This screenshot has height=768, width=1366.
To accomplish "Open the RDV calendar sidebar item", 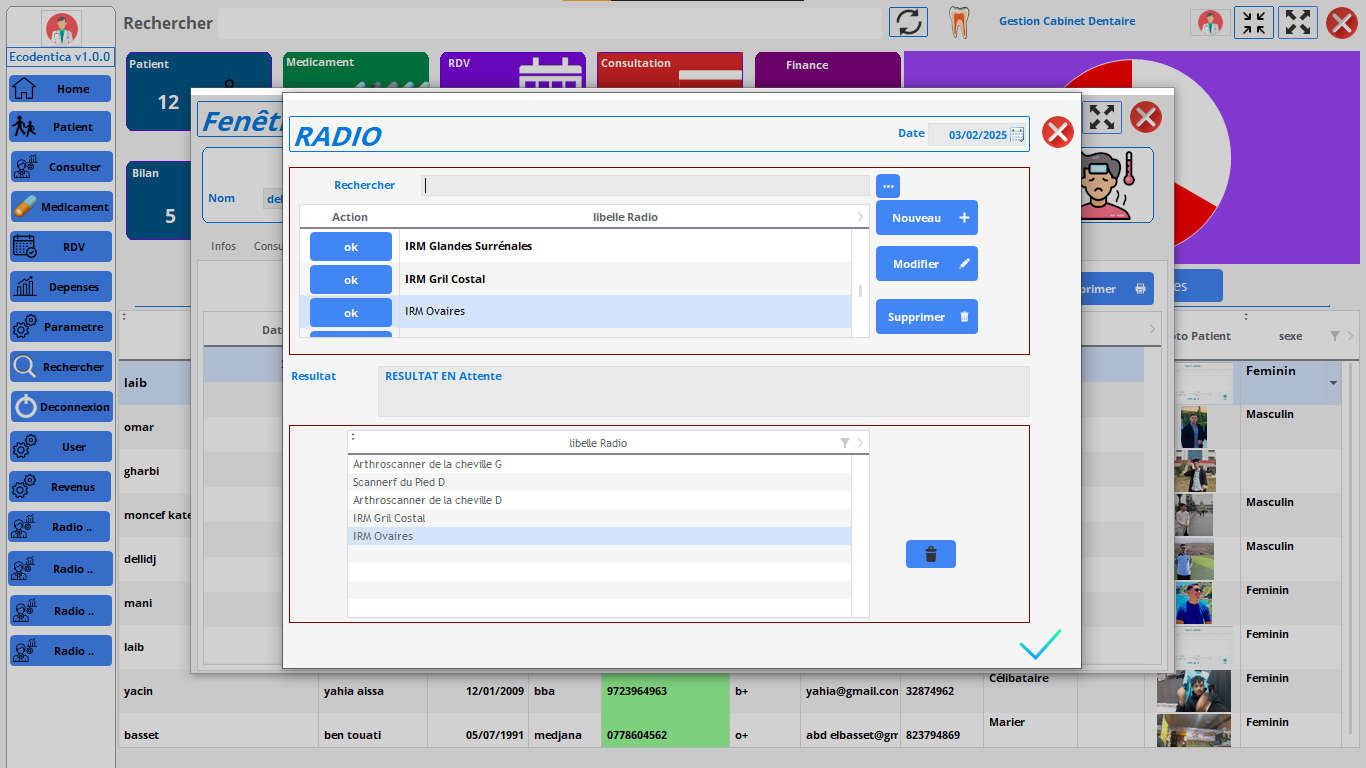I will [x=60, y=247].
